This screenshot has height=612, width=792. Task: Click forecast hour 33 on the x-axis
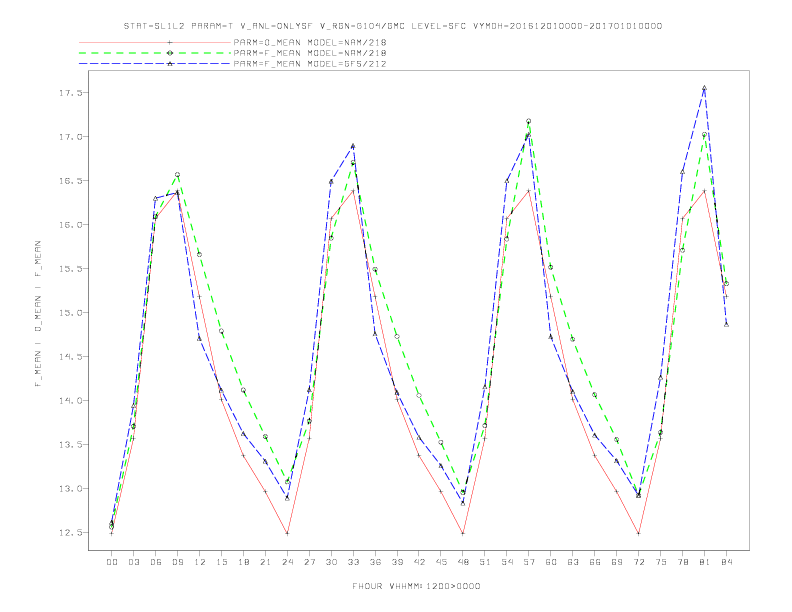(353, 562)
